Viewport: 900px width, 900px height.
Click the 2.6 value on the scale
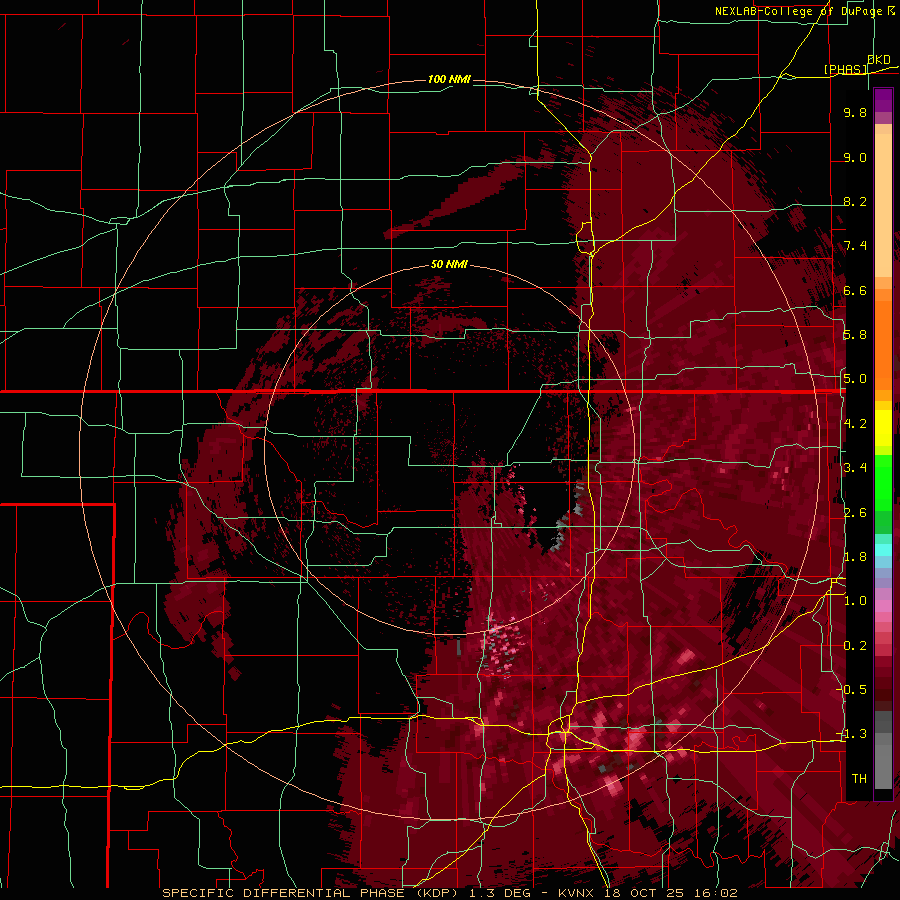(855, 513)
